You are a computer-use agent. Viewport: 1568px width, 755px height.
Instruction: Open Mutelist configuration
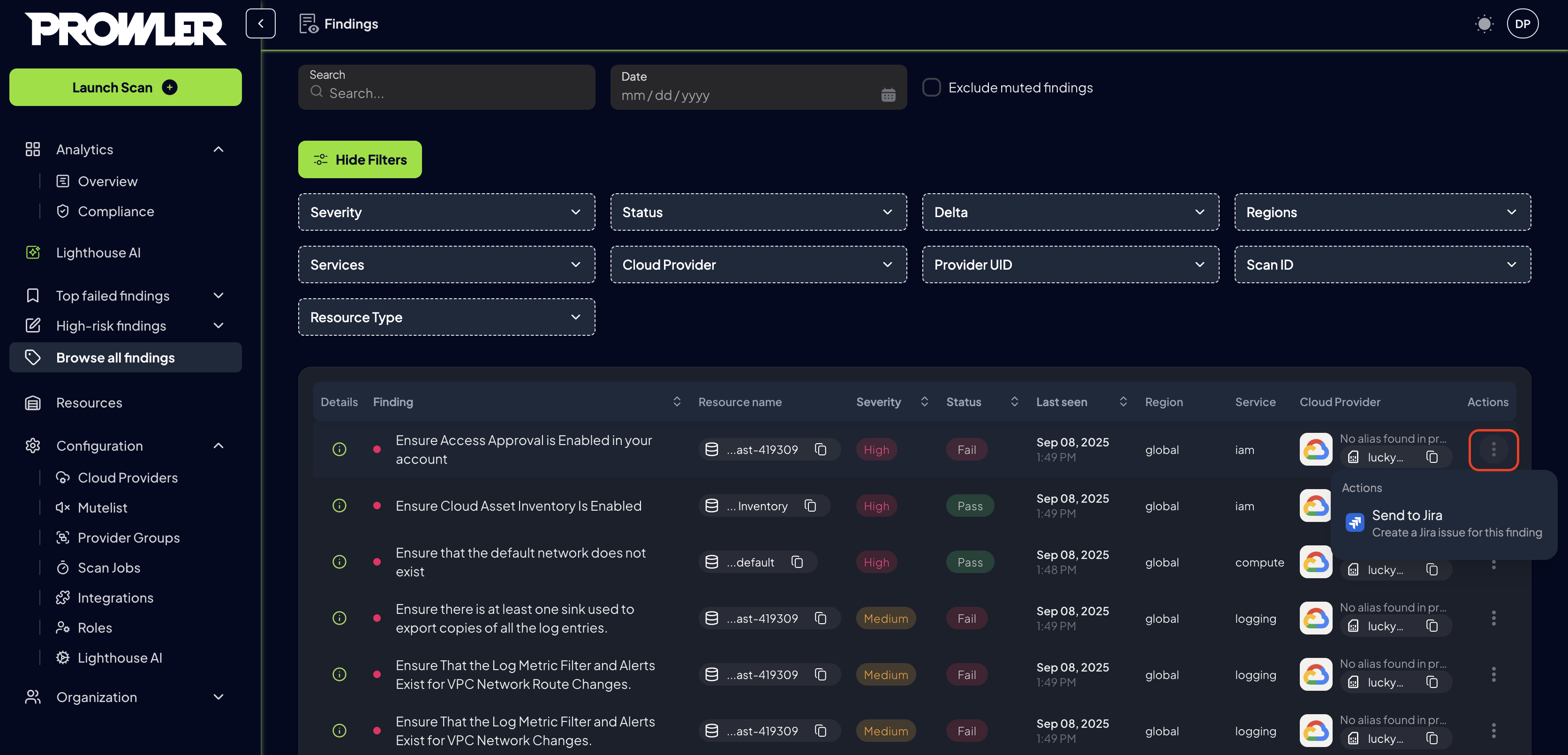tap(102, 507)
